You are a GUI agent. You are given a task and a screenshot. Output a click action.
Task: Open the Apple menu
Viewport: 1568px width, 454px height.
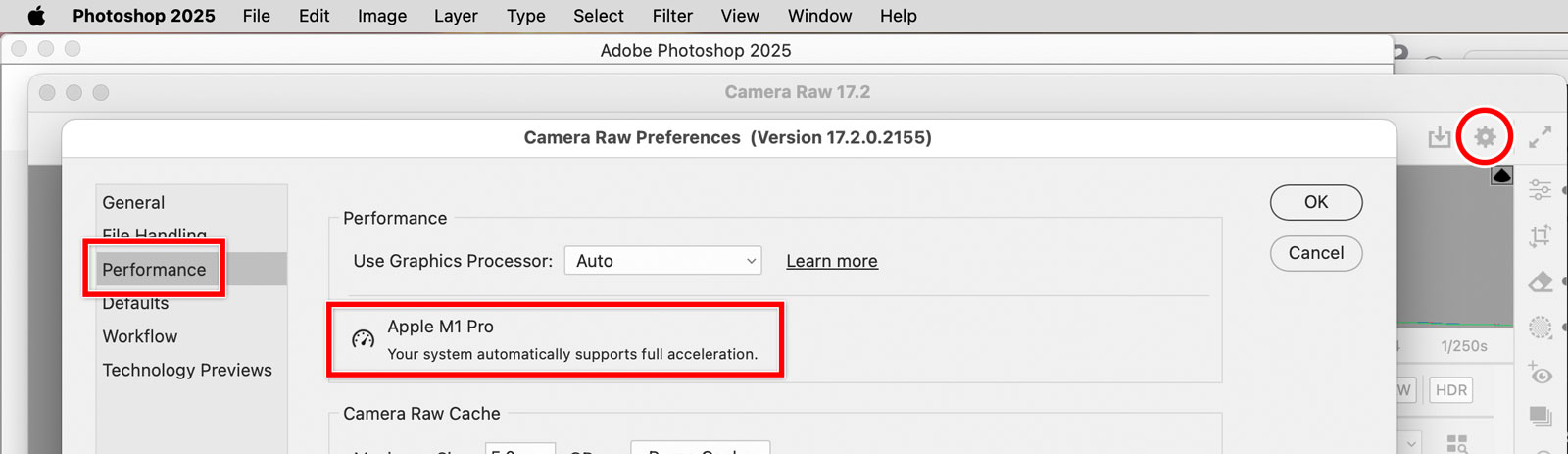pos(36,16)
